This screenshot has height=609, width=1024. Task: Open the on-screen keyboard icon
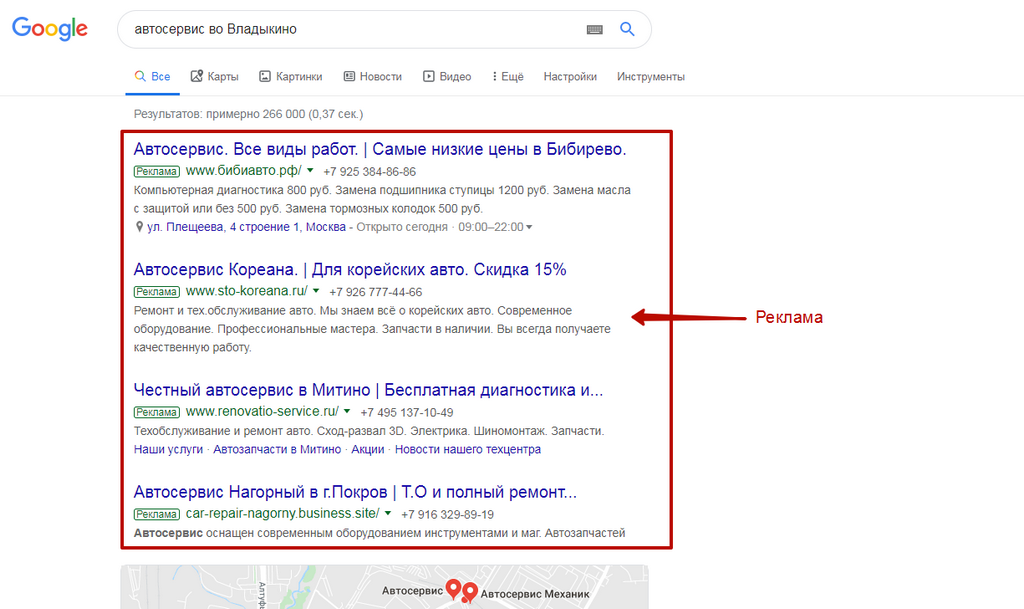[x=594, y=29]
